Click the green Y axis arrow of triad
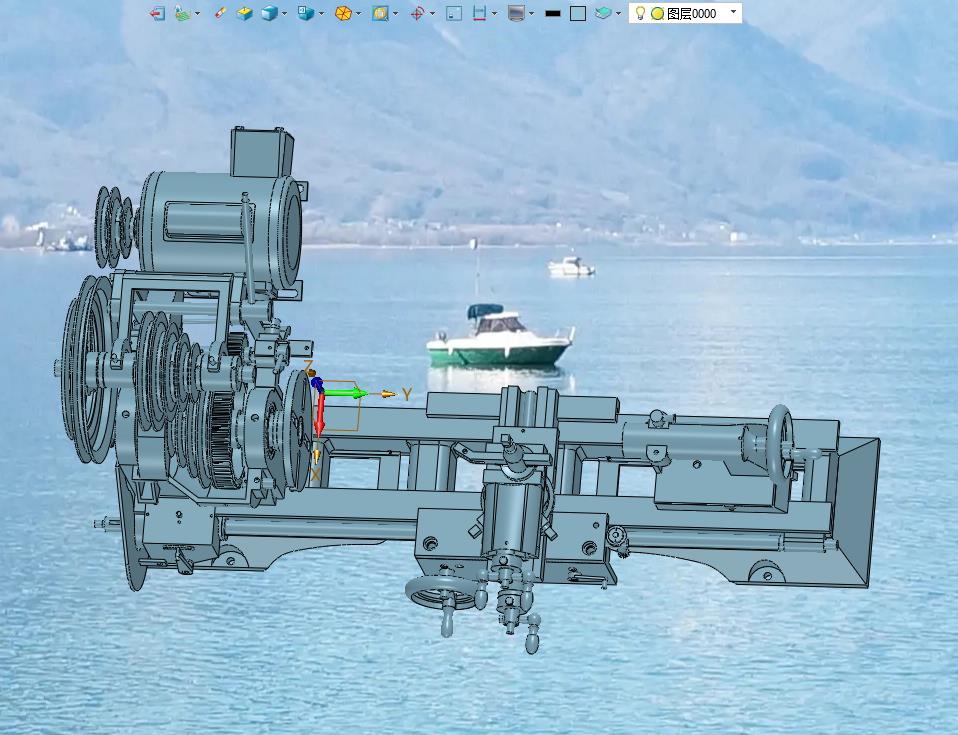958x735 pixels. coord(346,393)
